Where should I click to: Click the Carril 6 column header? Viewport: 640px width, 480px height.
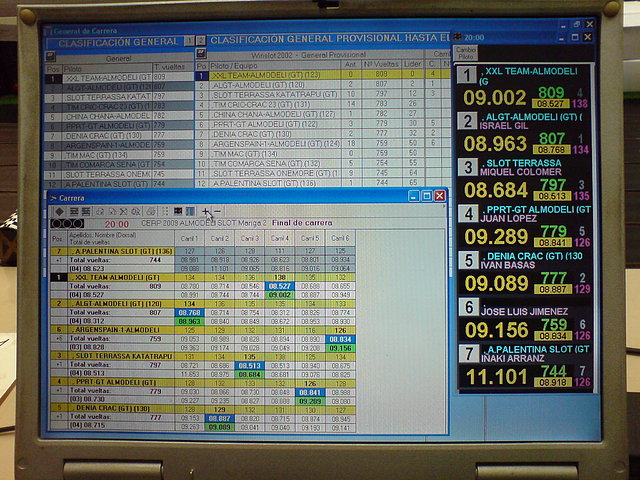coord(340,238)
